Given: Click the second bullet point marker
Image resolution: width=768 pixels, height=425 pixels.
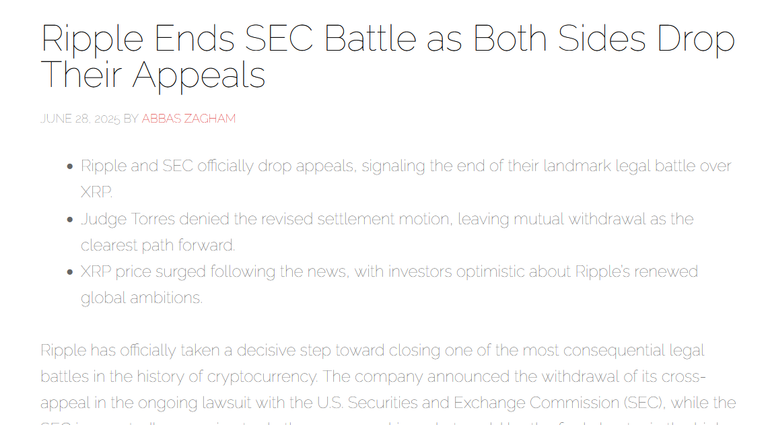Looking at the screenshot, I should pos(70,219).
